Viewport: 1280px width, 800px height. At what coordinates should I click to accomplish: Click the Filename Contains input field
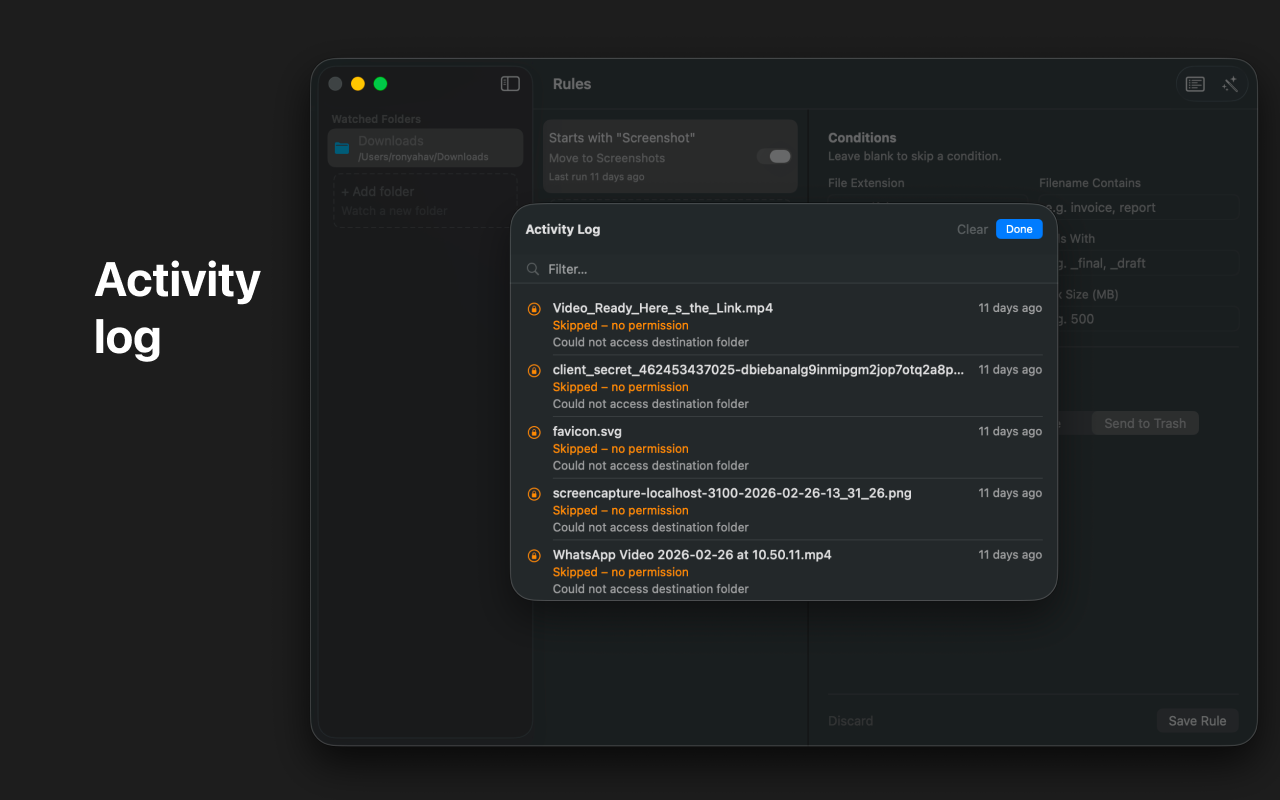[x=1139, y=208]
